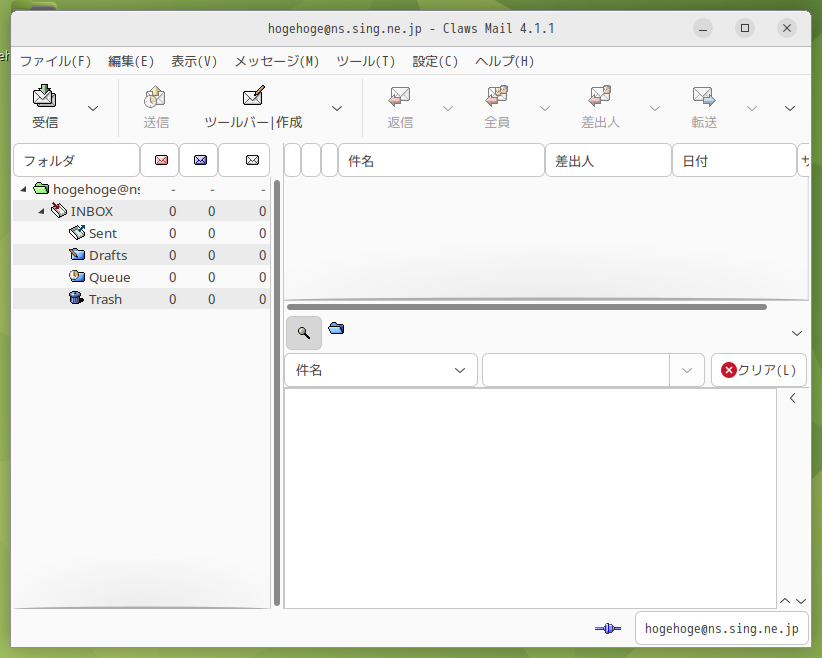This screenshot has height=658, width=822.
Task: Open the ヘルプ(H) menu
Action: pyautogui.click(x=504, y=61)
